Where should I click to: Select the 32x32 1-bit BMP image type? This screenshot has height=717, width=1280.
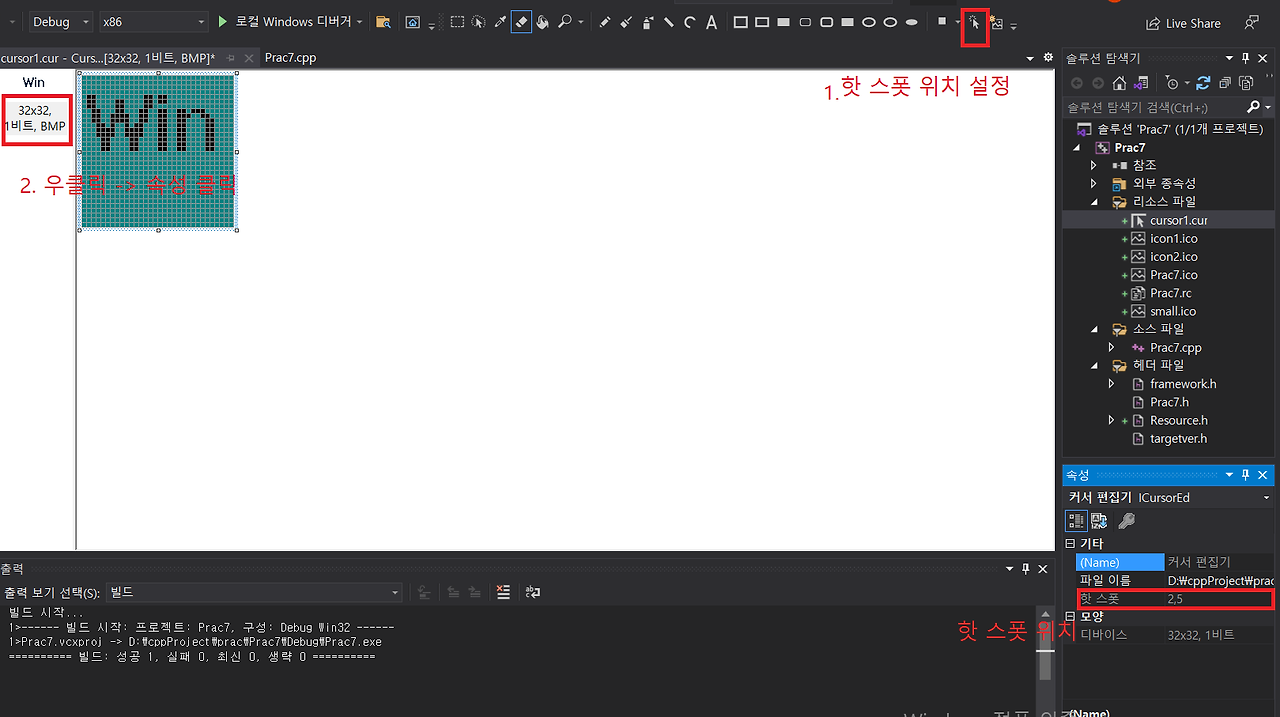35,118
